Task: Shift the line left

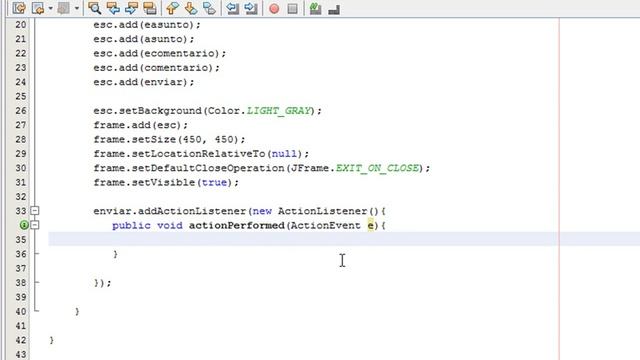Action: coord(233,8)
